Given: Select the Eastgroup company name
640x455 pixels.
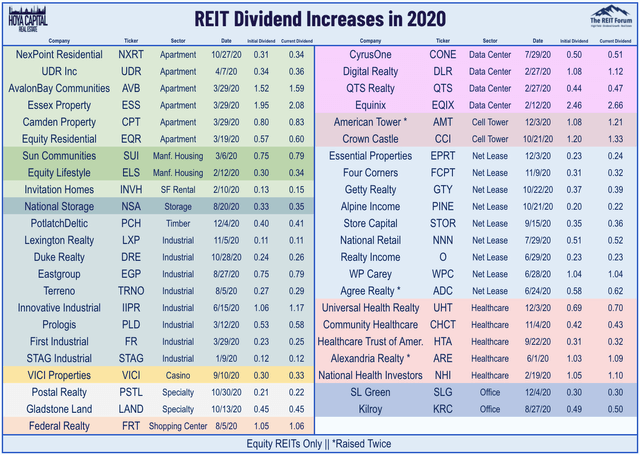Looking at the screenshot, I should click(59, 275).
